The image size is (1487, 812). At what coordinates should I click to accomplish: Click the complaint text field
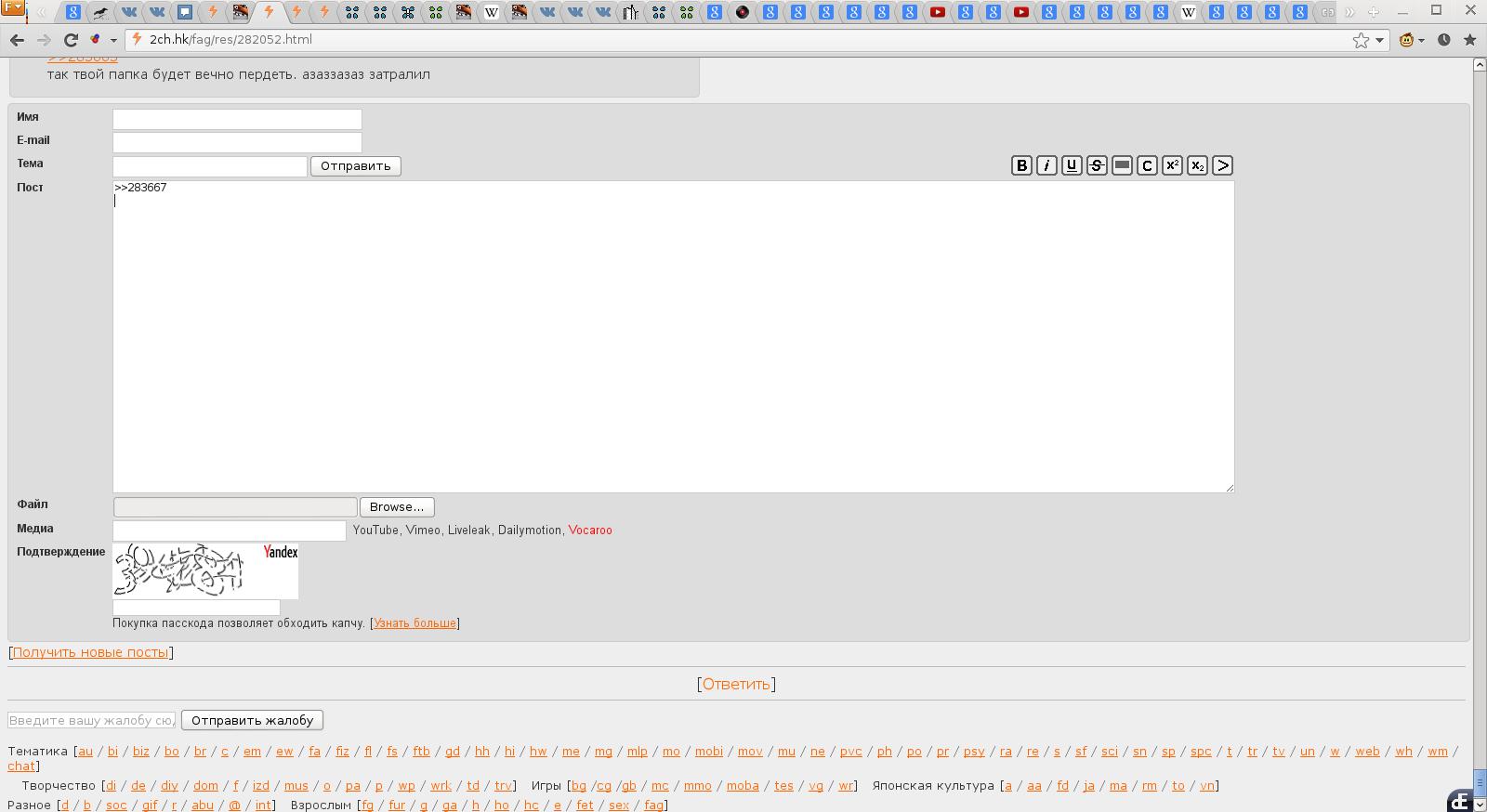(92, 720)
